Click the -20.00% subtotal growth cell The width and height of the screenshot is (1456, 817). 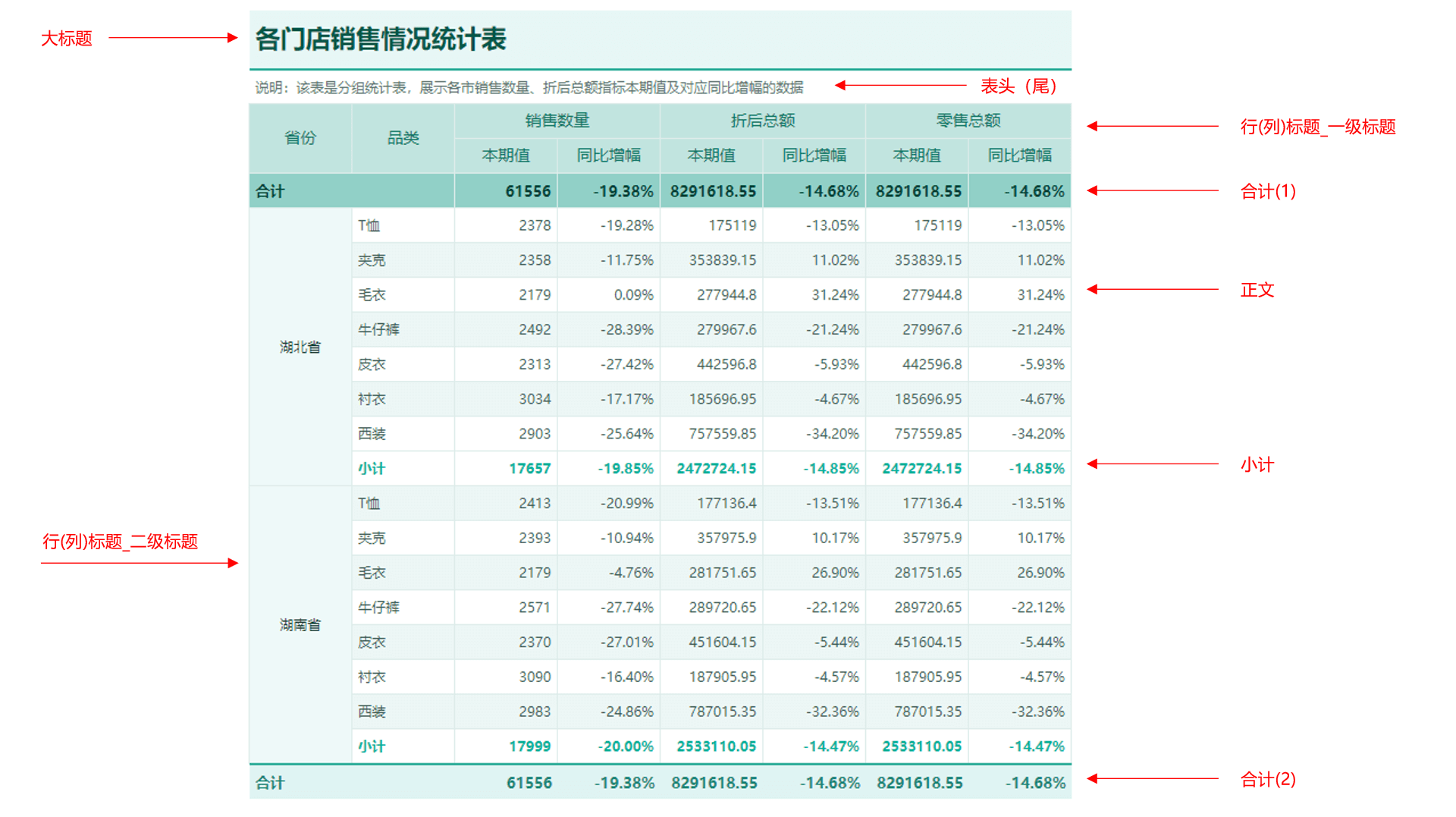pyautogui.click(x=609, y=746)
